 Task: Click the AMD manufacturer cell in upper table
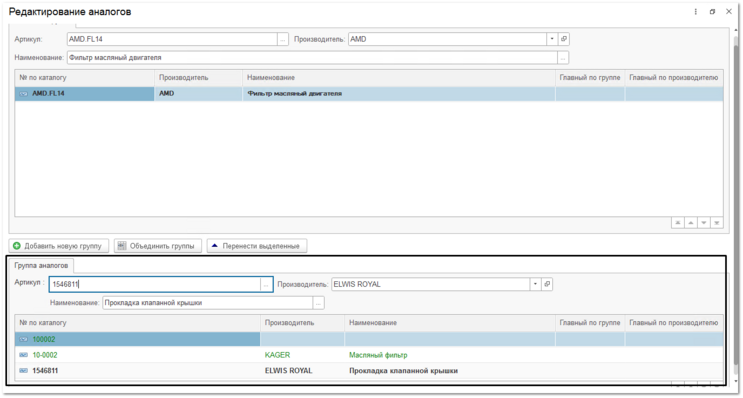[x=199, y=94]
